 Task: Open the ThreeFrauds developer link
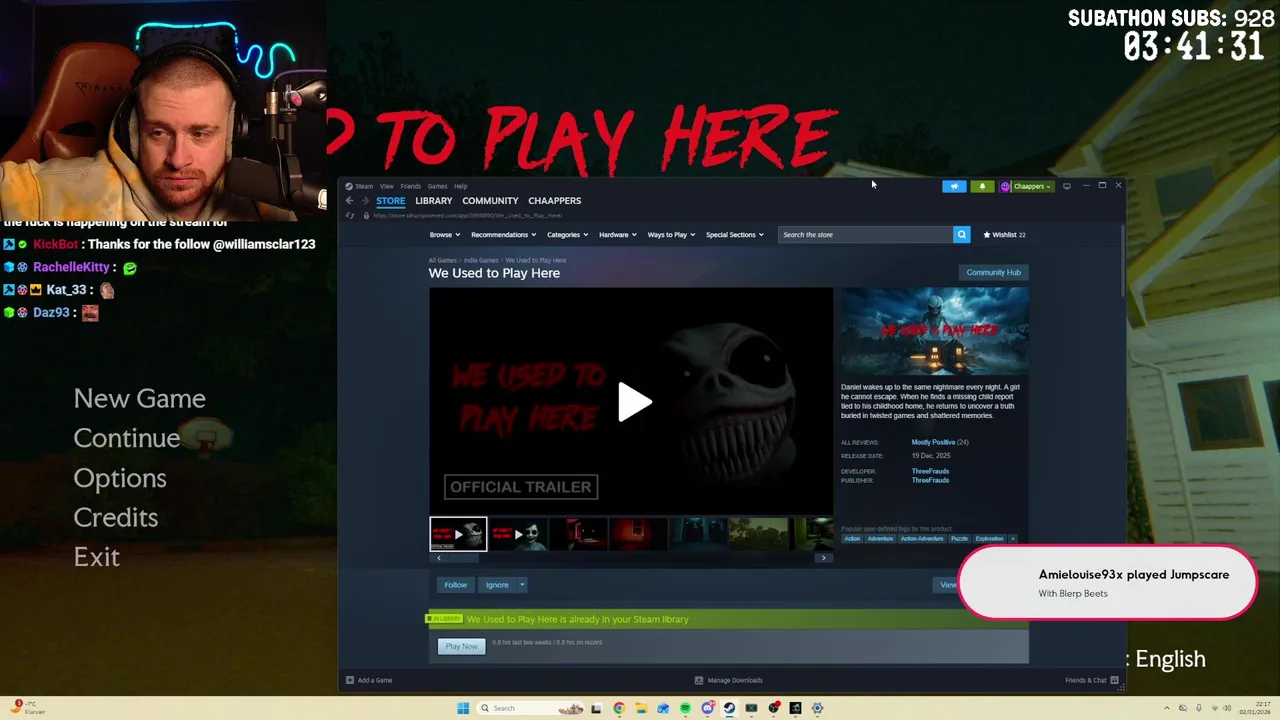[x=930, y=471]
